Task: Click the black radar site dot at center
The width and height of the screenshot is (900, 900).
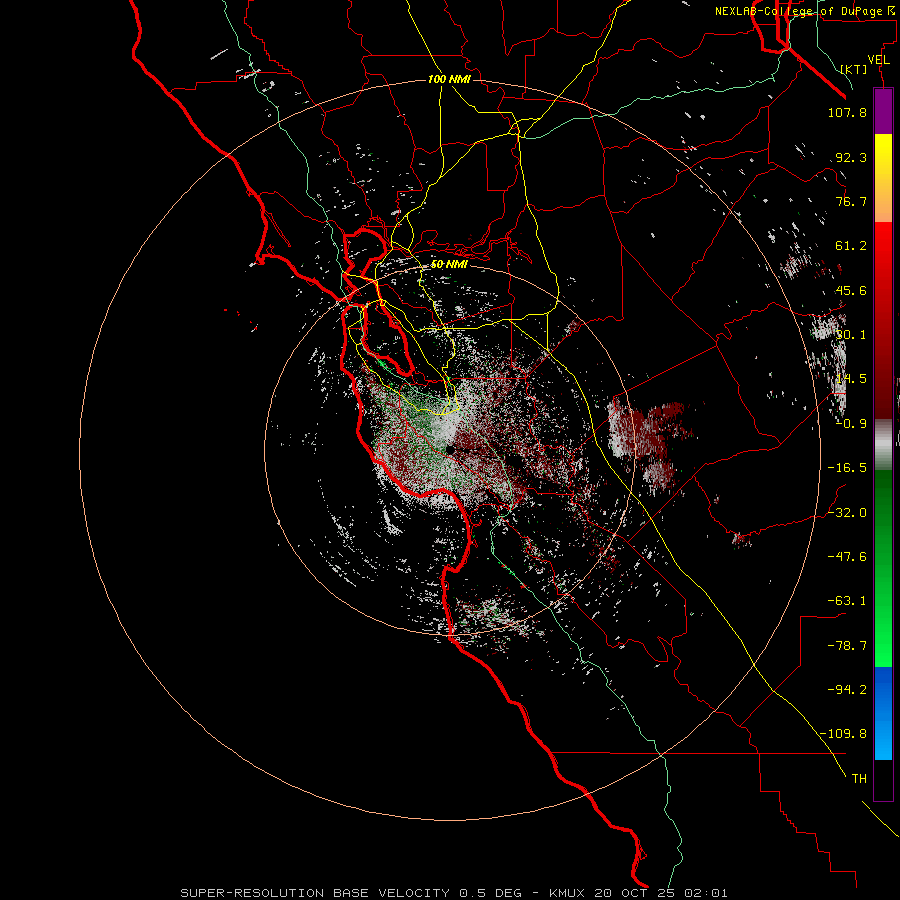Action: tap(450, 451)
